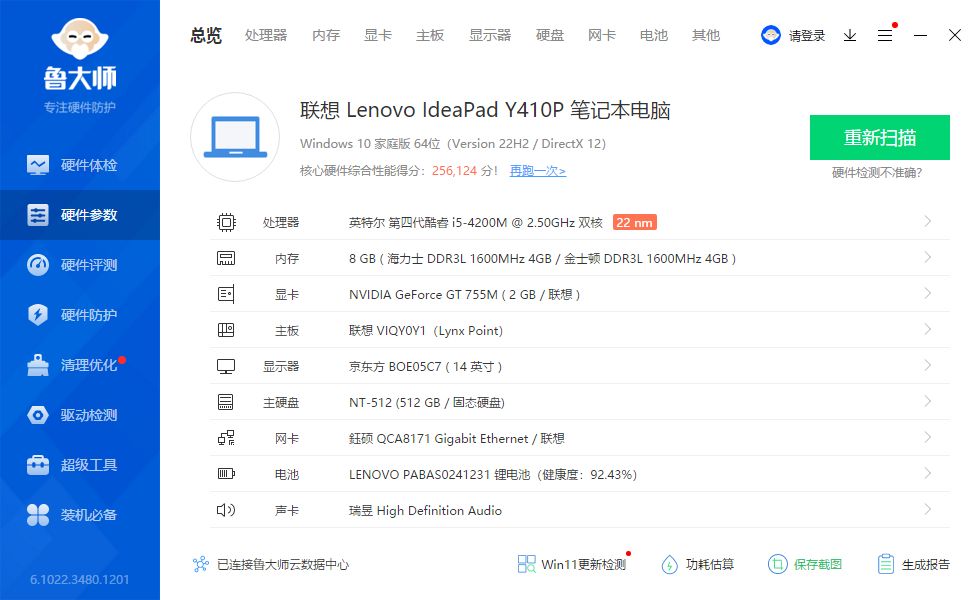Click the main disk icon
The height and width of the screenshot is (600, 980).
(226, 402)
